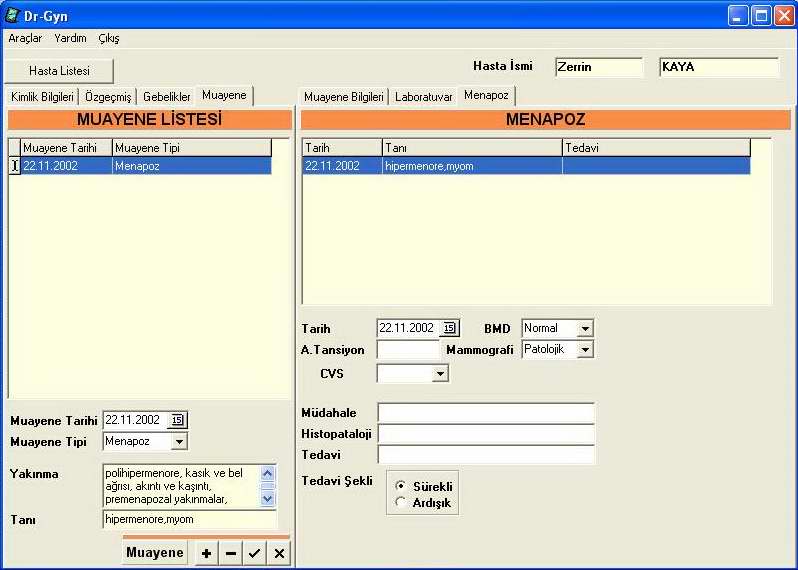Image resolution: width=798 pixels, height=570 pixels.
Task: Select the Ardışık treatment radio button
Action: 401,502
